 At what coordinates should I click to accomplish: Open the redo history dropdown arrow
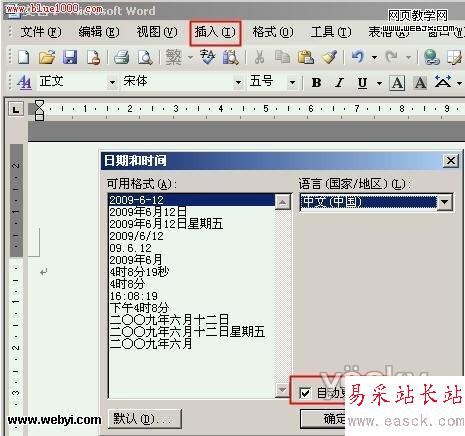(x=408, y=57)
